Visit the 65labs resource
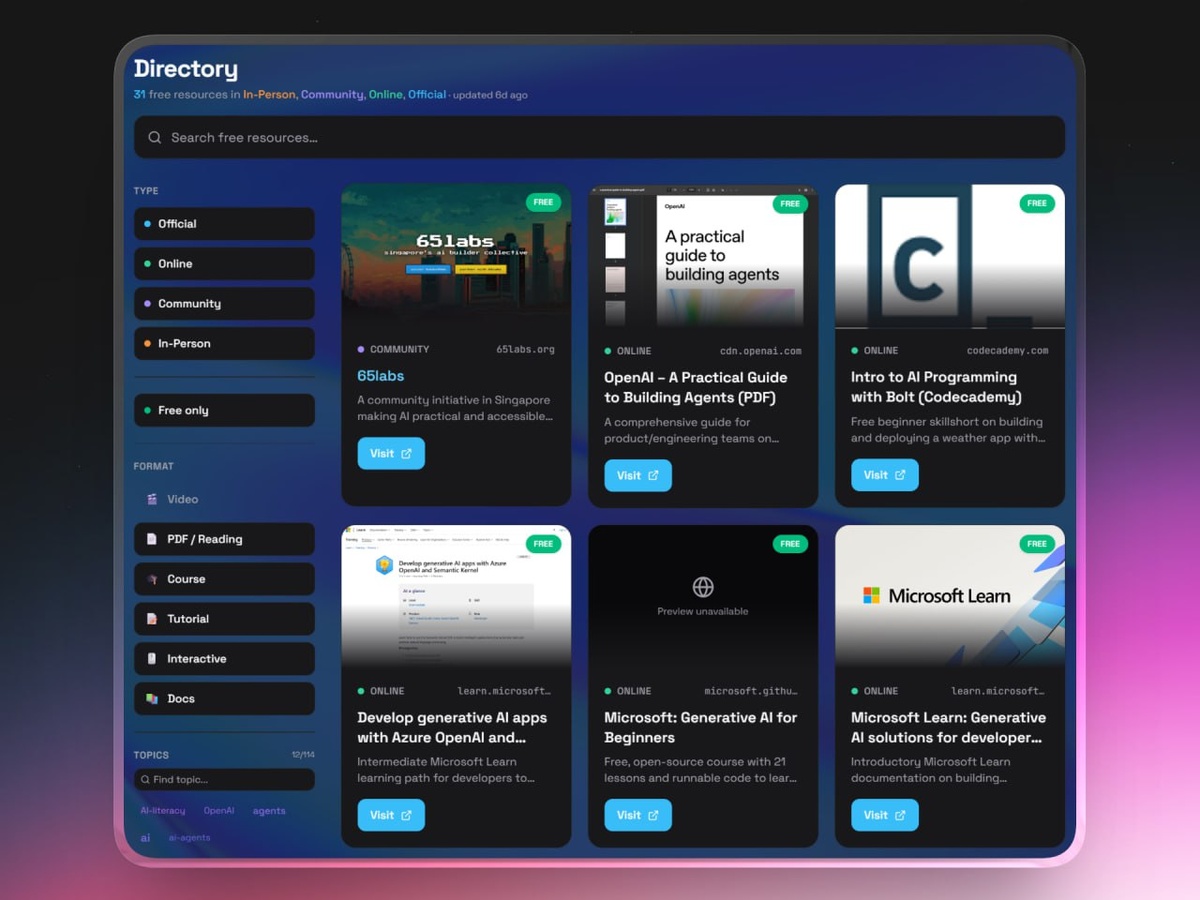1200x900 pixels. (x=391, y=454)
